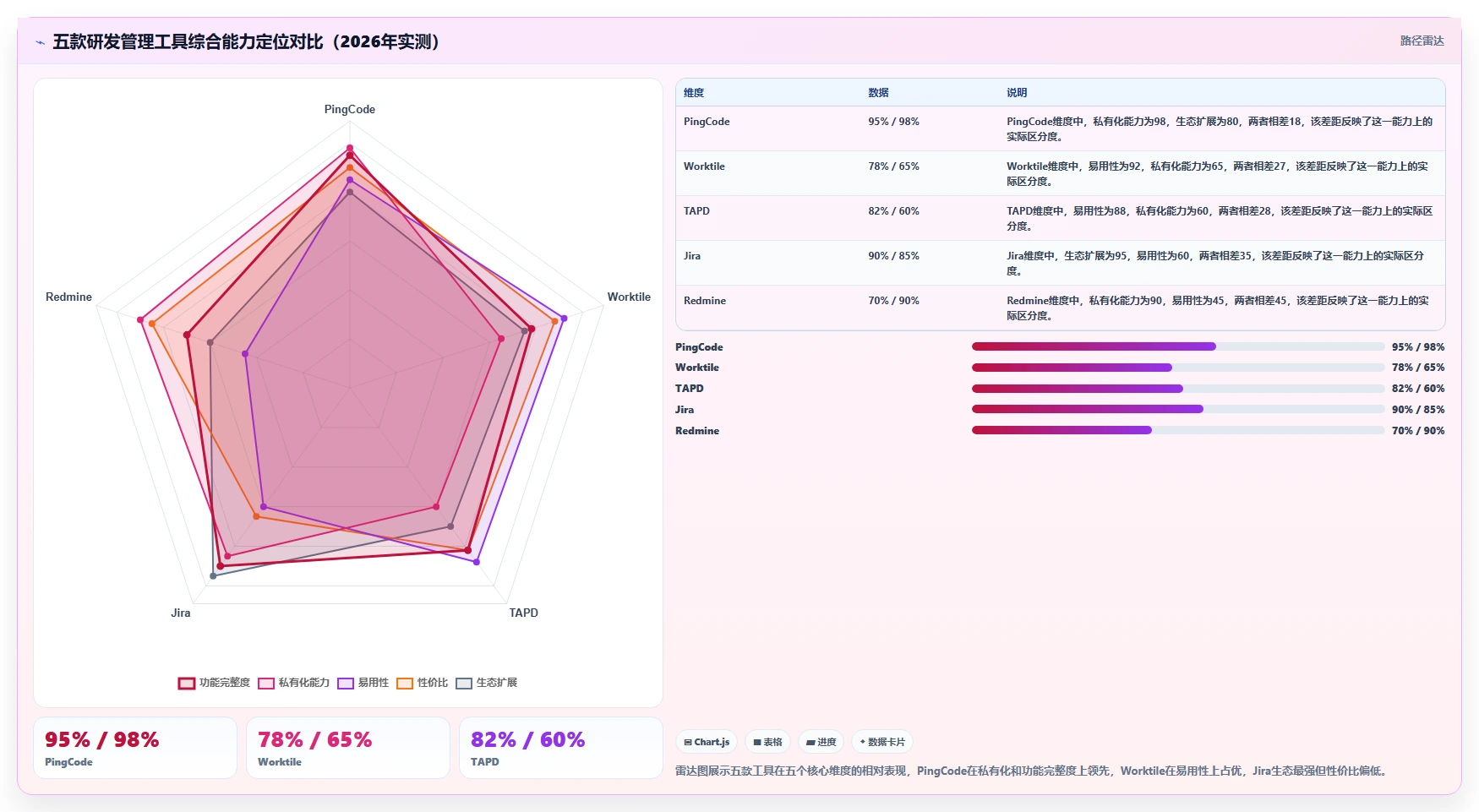Image resolution: width=1479 pixels, height=812 pixels.
Task: Click the Chart.js tag
Action: tap(707, 742)
